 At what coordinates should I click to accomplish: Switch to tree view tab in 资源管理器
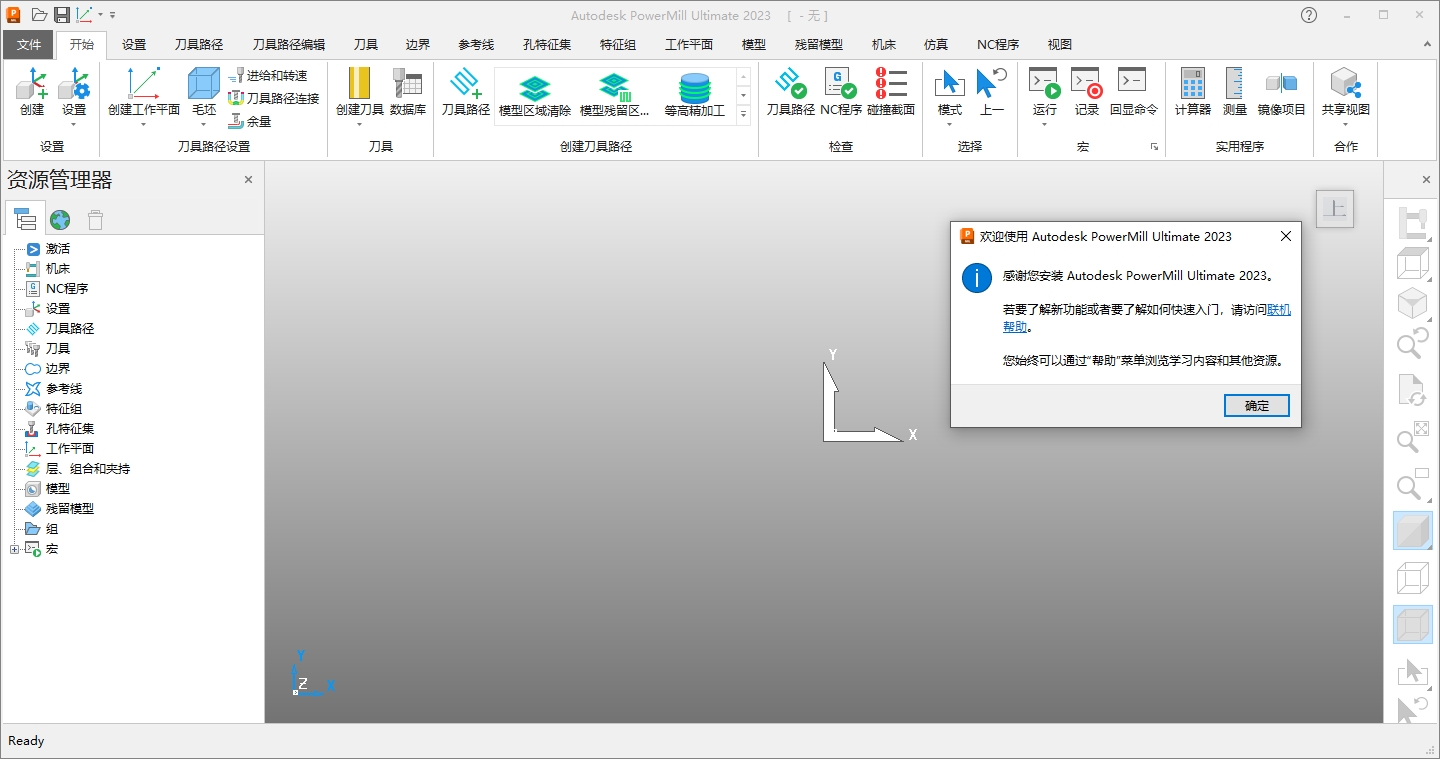(x=25, y=219)
